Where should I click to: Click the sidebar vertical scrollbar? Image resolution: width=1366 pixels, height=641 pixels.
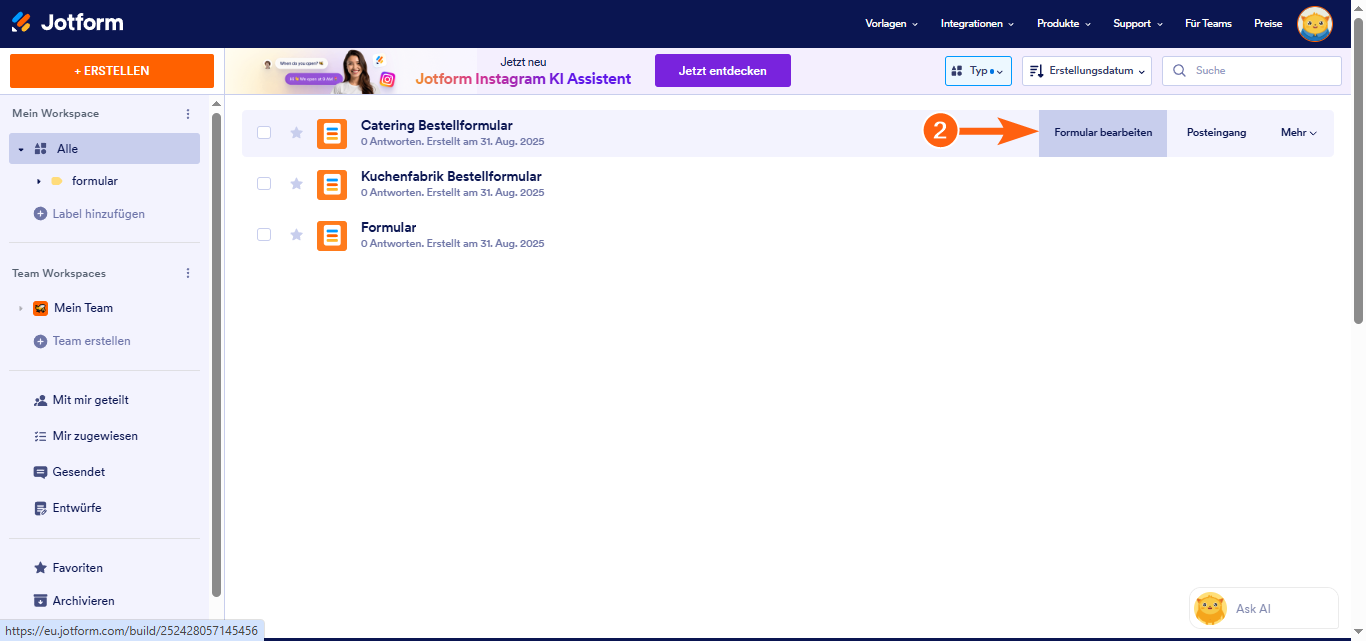click(217, 355)
